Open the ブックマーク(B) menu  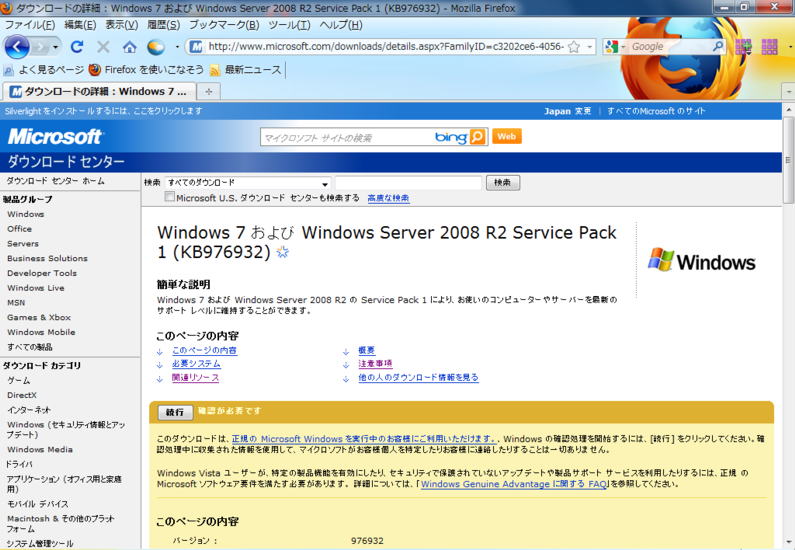(x=224, y=25)
